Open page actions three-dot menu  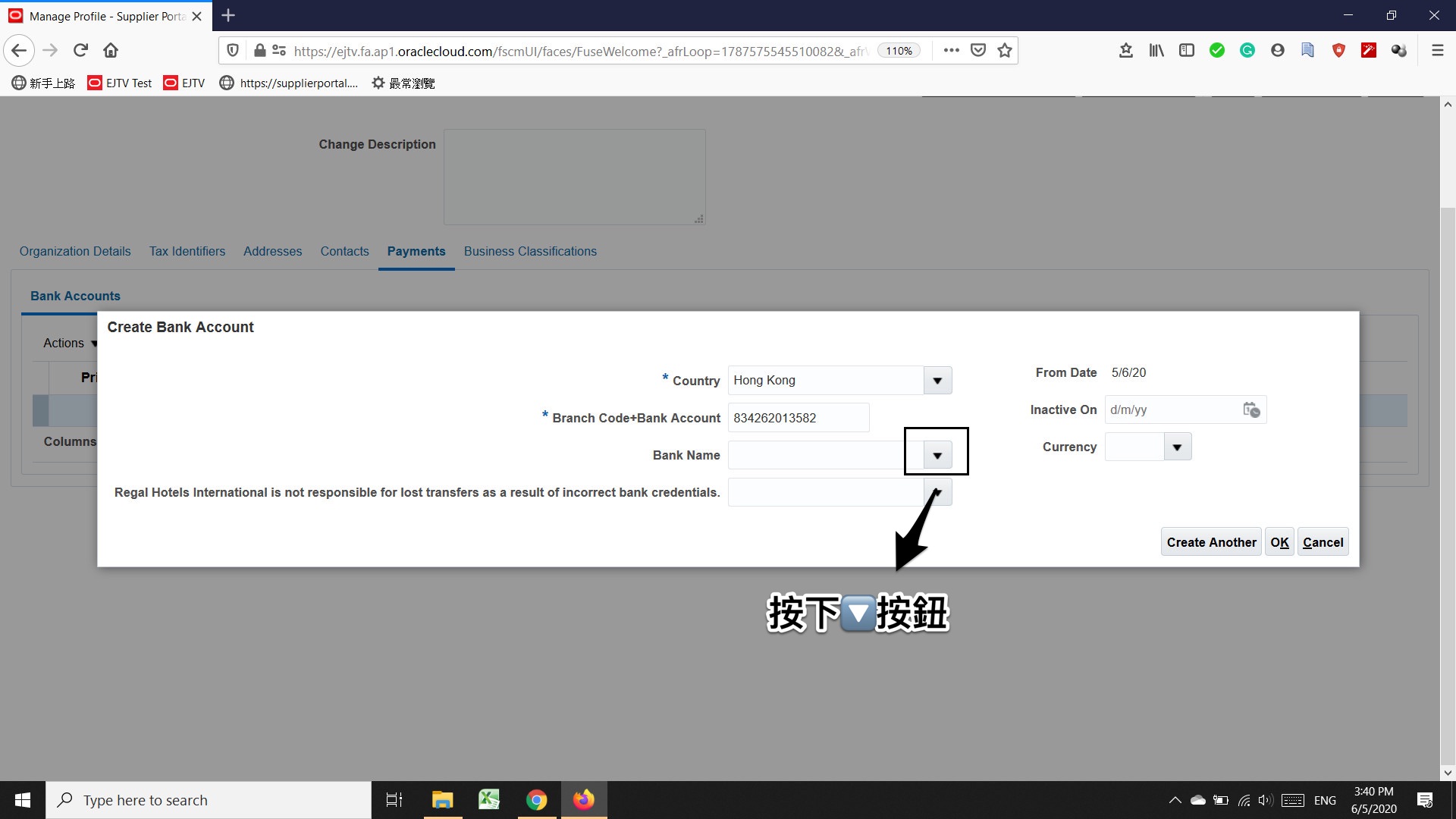tap(951, 51)
